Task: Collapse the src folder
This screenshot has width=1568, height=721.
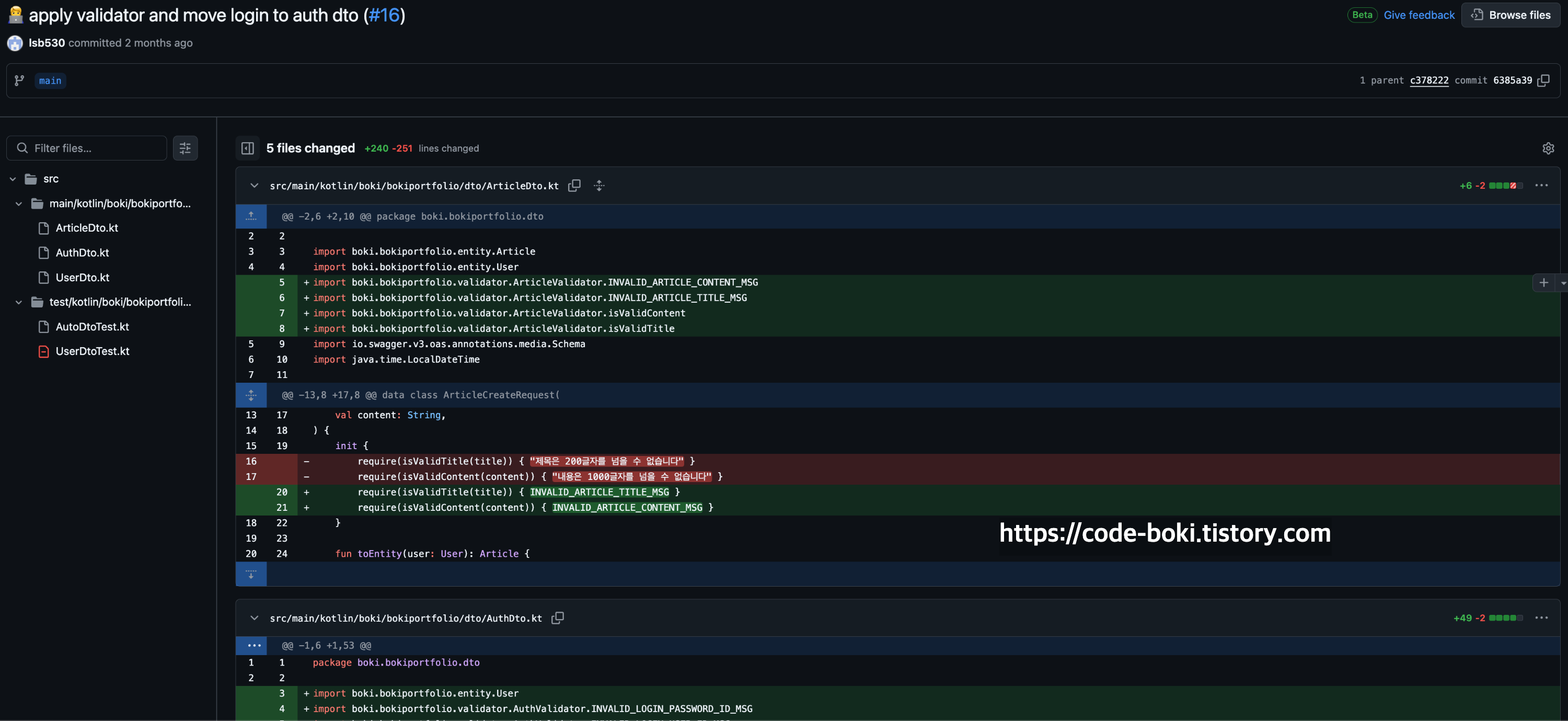Action: (x=13, y=179)
